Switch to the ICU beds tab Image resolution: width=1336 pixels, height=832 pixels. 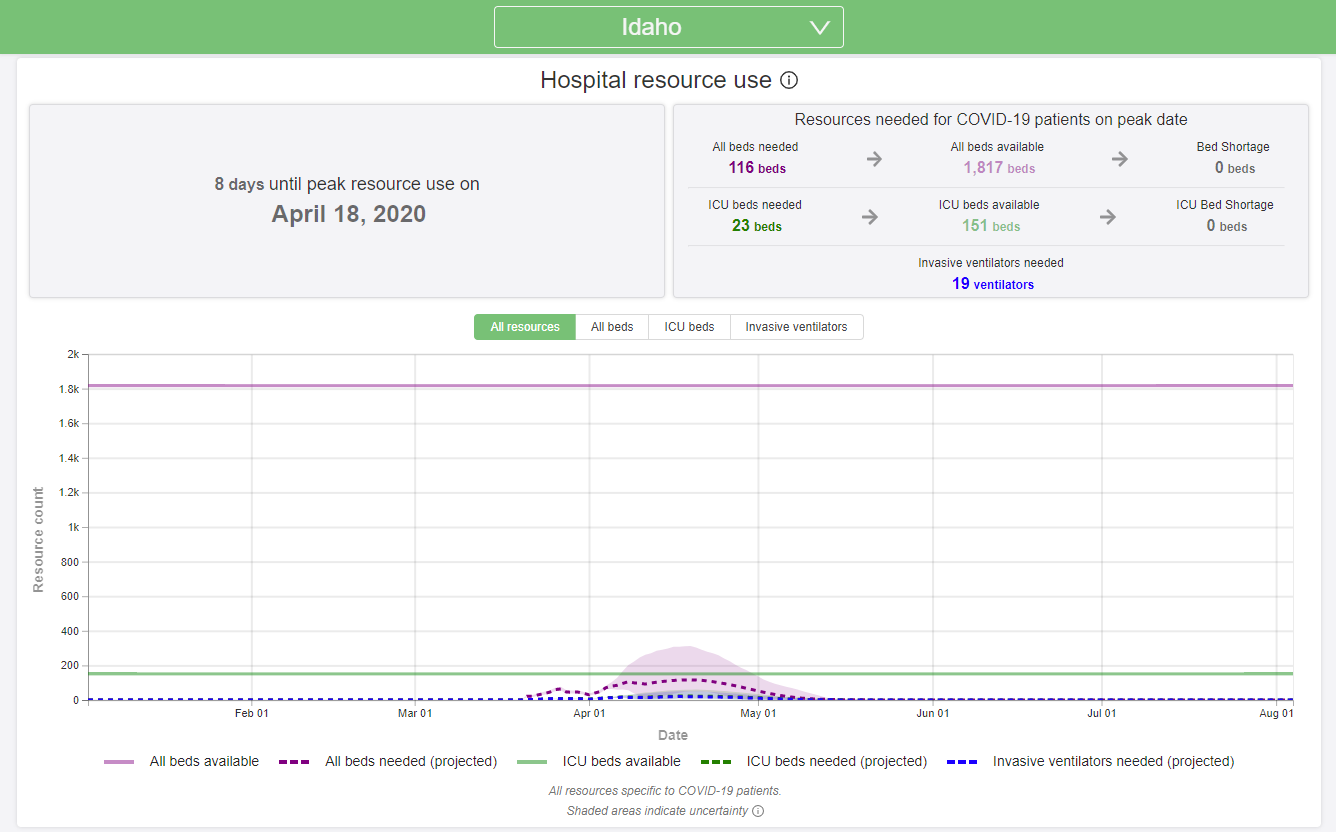coord(689,327)
